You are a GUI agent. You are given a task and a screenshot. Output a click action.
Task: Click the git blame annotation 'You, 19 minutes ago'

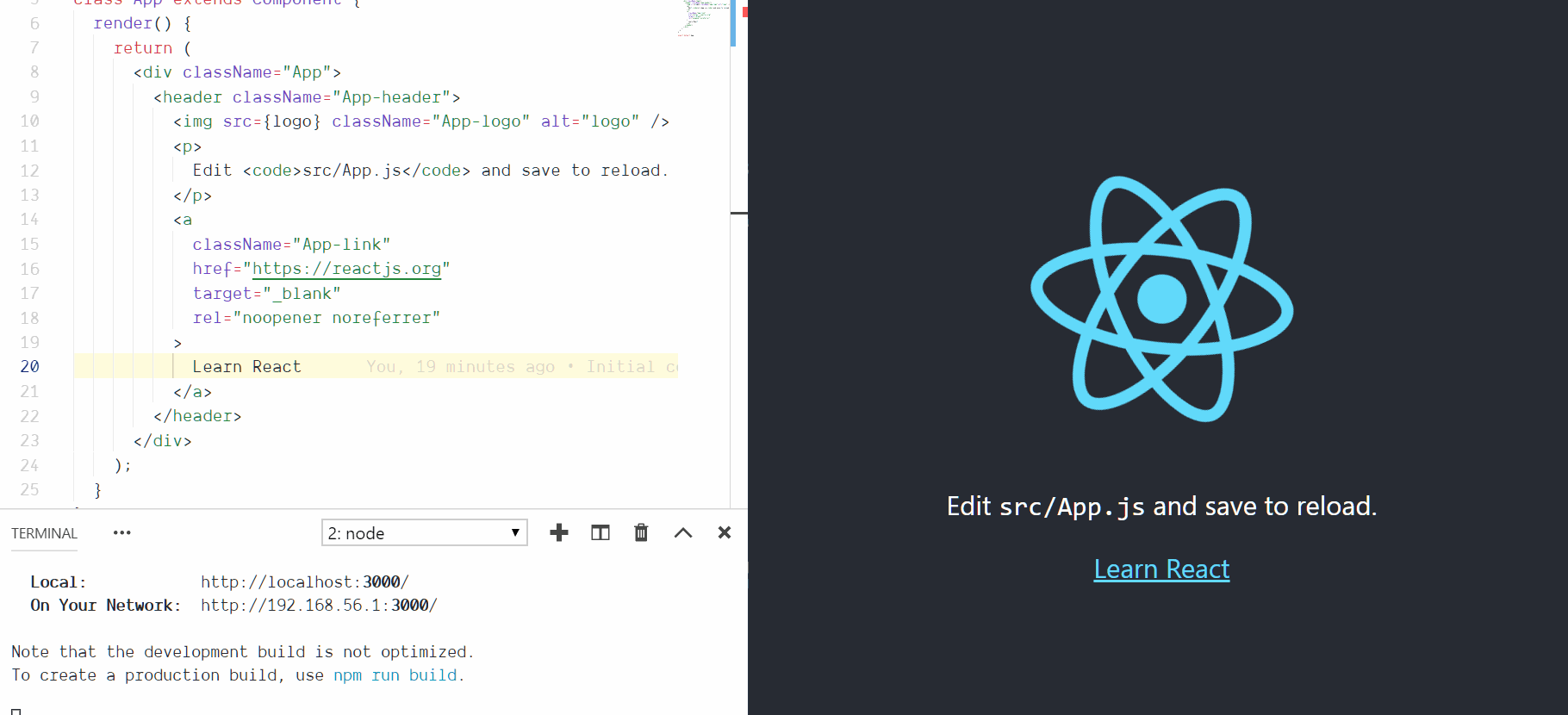(460, 367)
